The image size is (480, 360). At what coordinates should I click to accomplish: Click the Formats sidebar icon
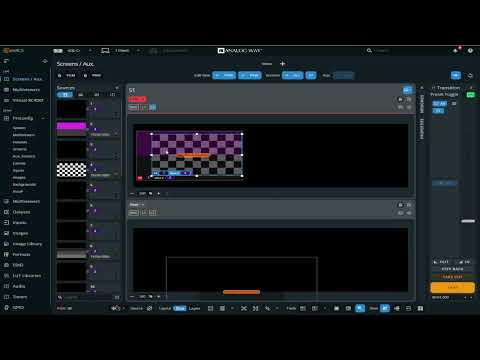(x=6, y=254)
